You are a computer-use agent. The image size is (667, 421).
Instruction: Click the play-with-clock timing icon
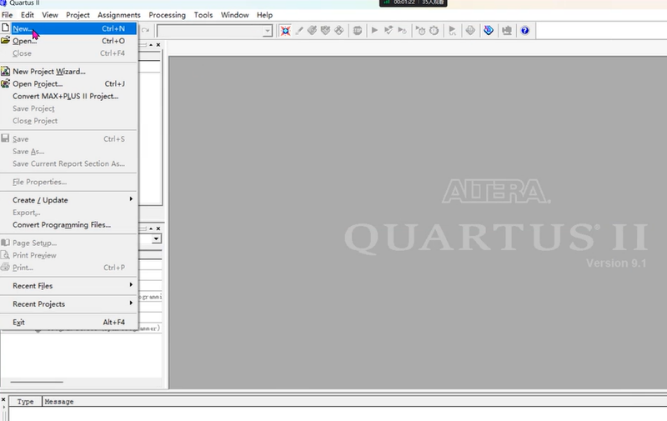pos(420,31)
